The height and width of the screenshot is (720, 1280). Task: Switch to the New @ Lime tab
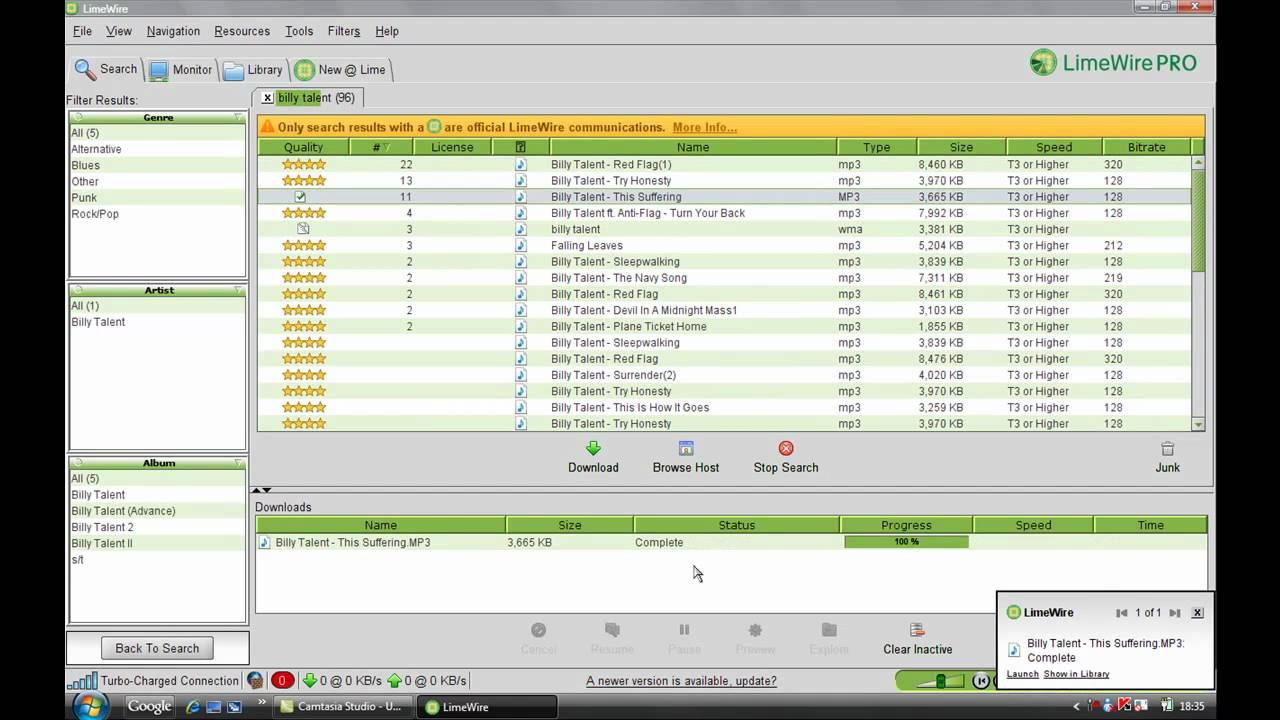340,70
